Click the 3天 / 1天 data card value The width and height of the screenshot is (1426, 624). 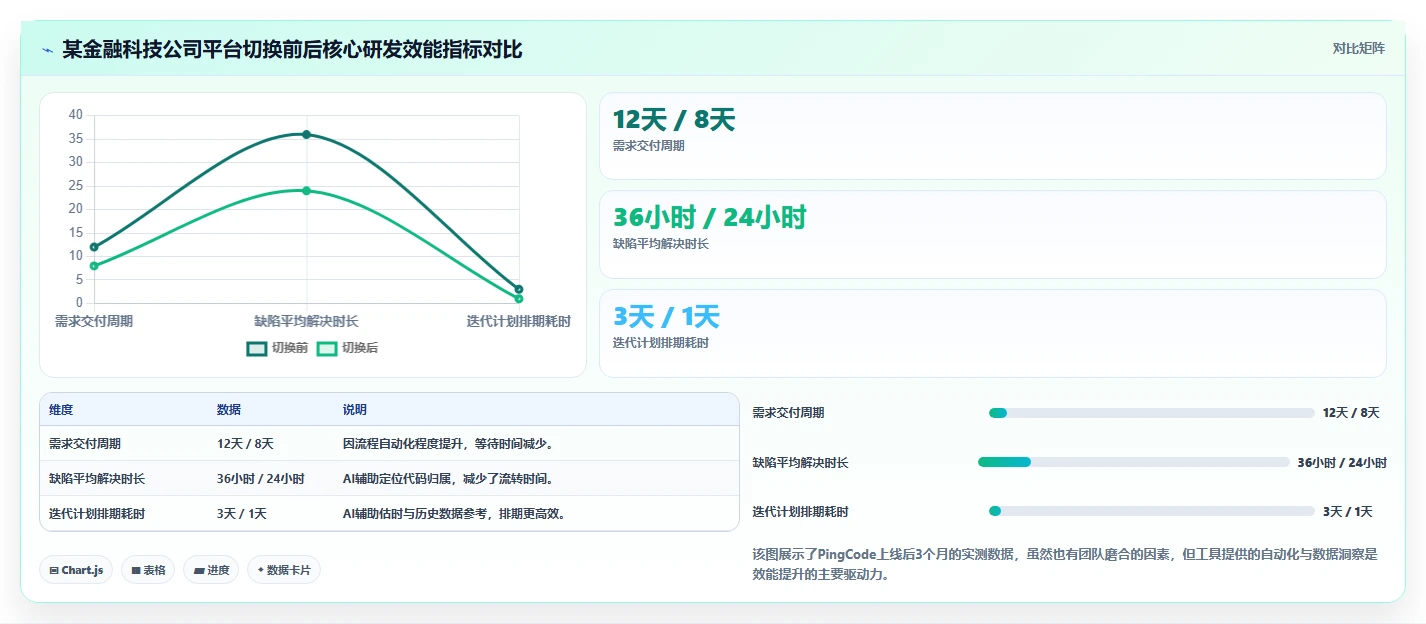(x=666, y=317)
